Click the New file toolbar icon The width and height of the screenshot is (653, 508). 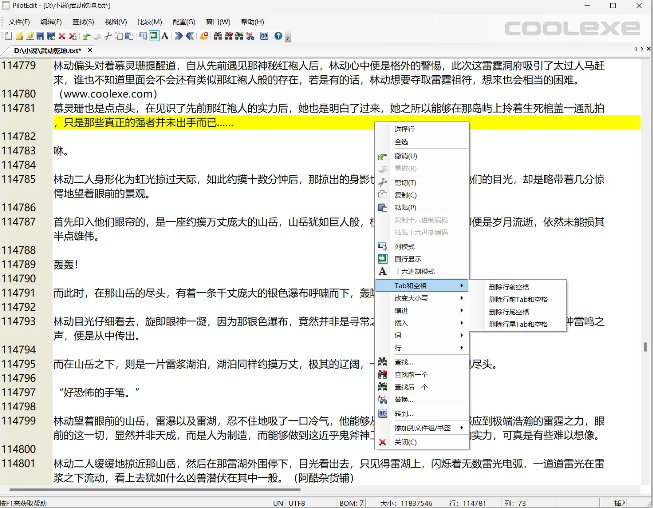pyautogui.click(x=8, y=36)
